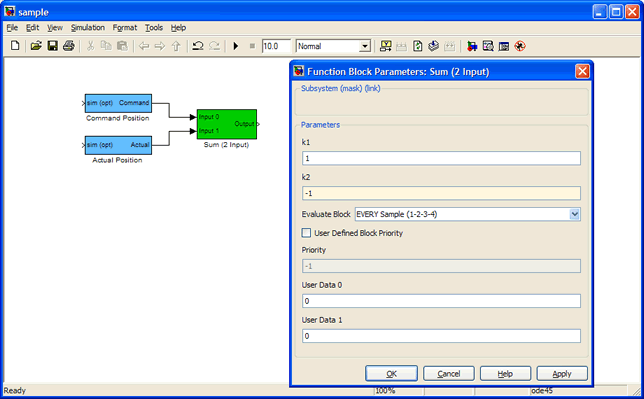The image size is (644, 399).
Task: Click the k2 input field
Action: [441, 193]
